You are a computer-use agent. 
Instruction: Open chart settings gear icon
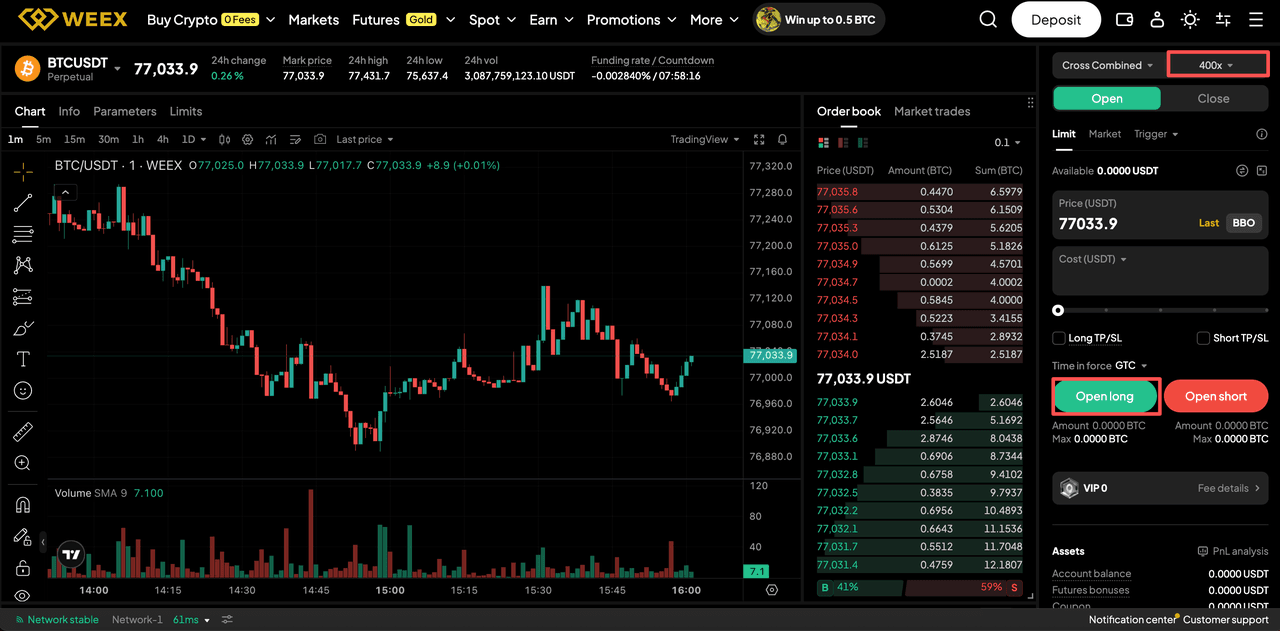coord(247,139)
